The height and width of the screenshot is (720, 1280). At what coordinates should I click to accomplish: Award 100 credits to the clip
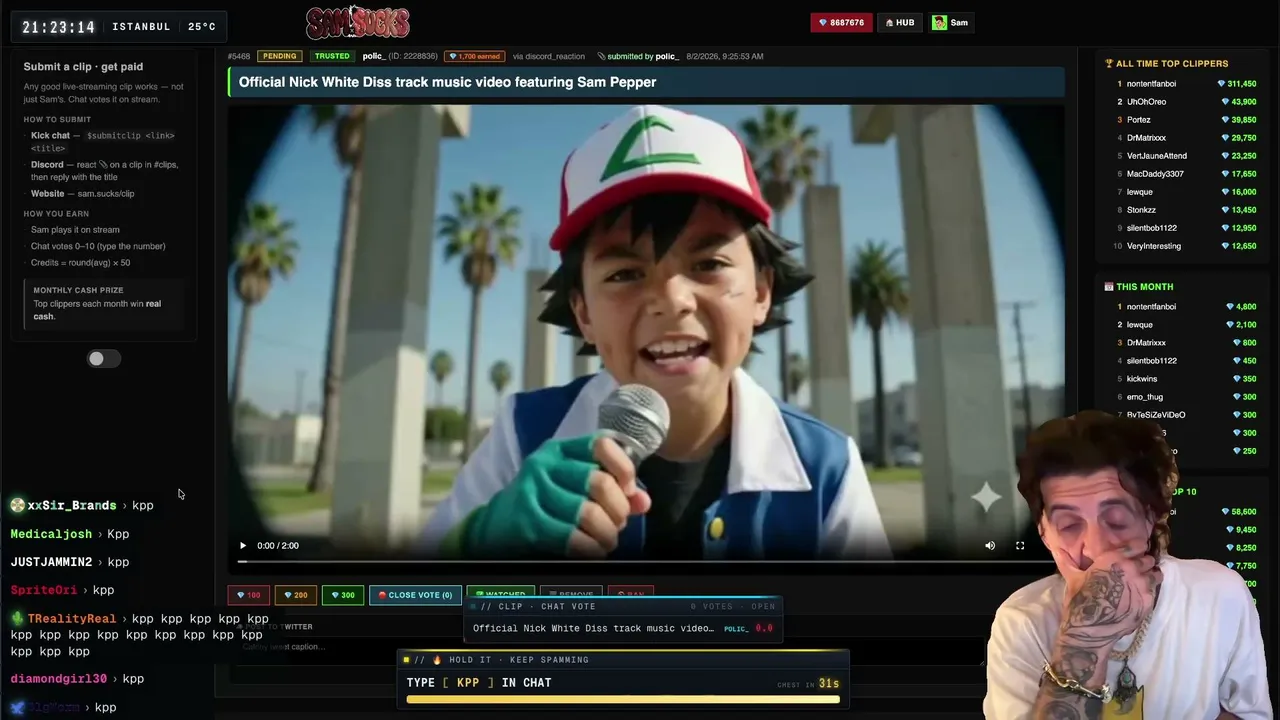click(x=248, y=595)
